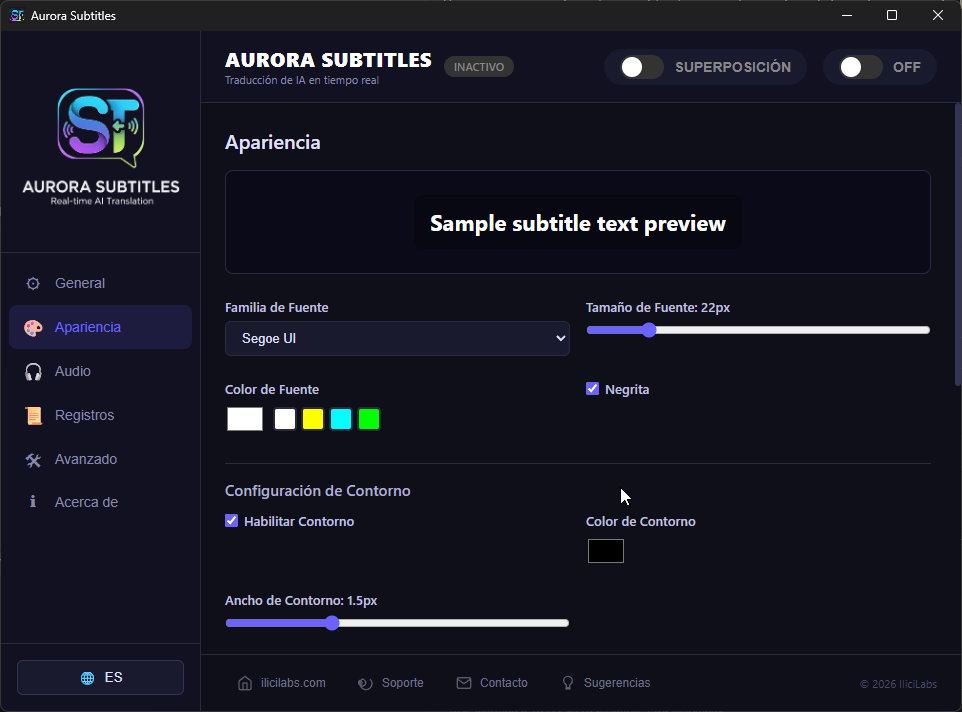Click the Audio headphones icon
Image resolution: width=962 pixels, height=712 pixels.
point(33,372)
